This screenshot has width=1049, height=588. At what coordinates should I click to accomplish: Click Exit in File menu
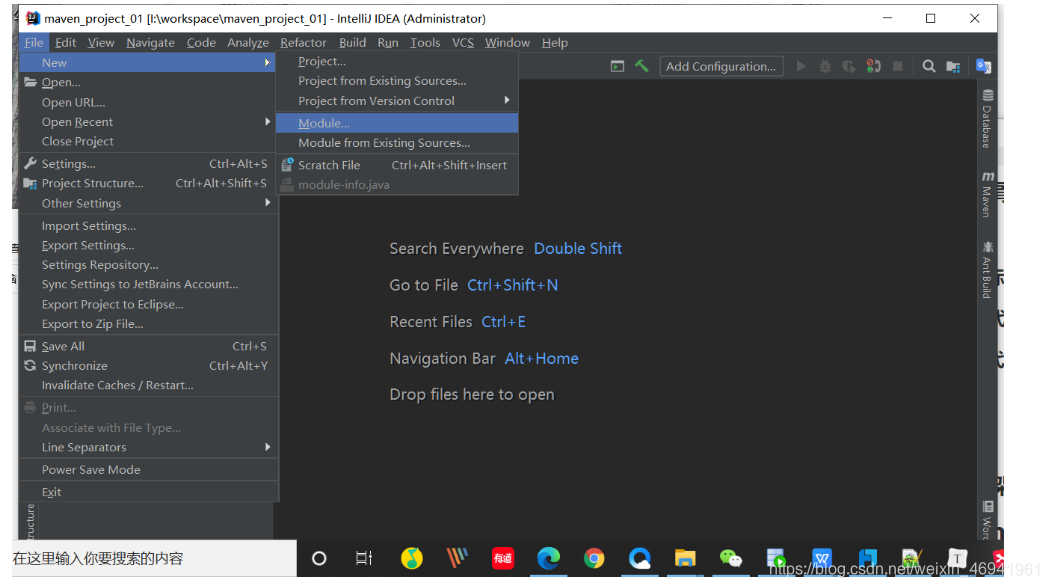pos(149,492)
